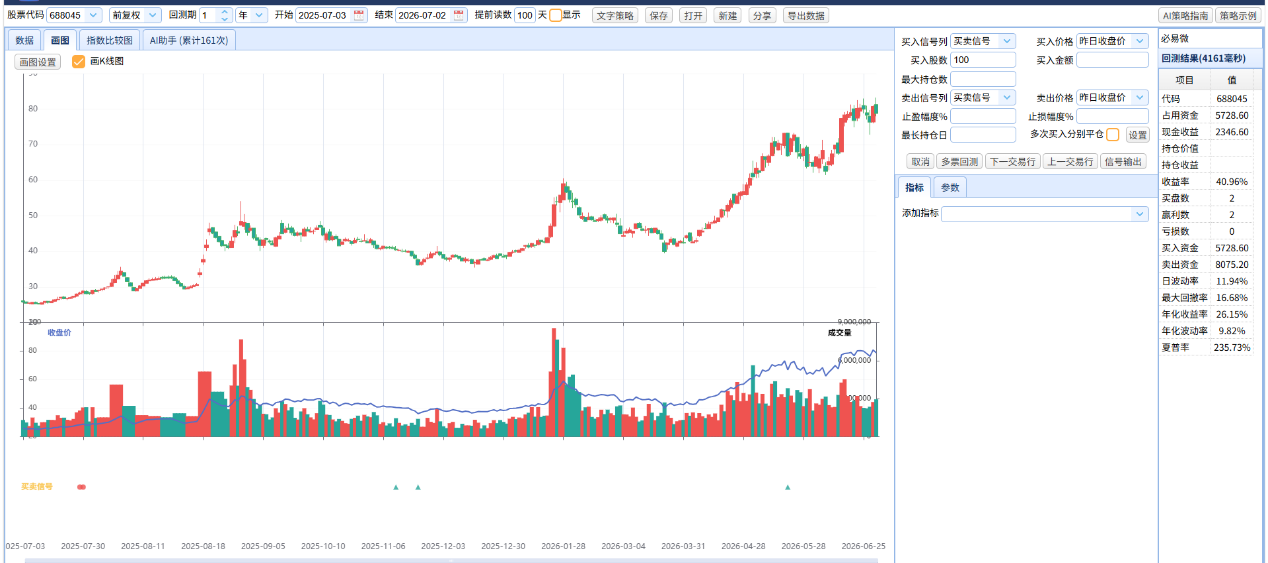This screenshot has height=563, width=1268.
Task: Open the stock code 688045 dropdown
Action: pos(74,15)
